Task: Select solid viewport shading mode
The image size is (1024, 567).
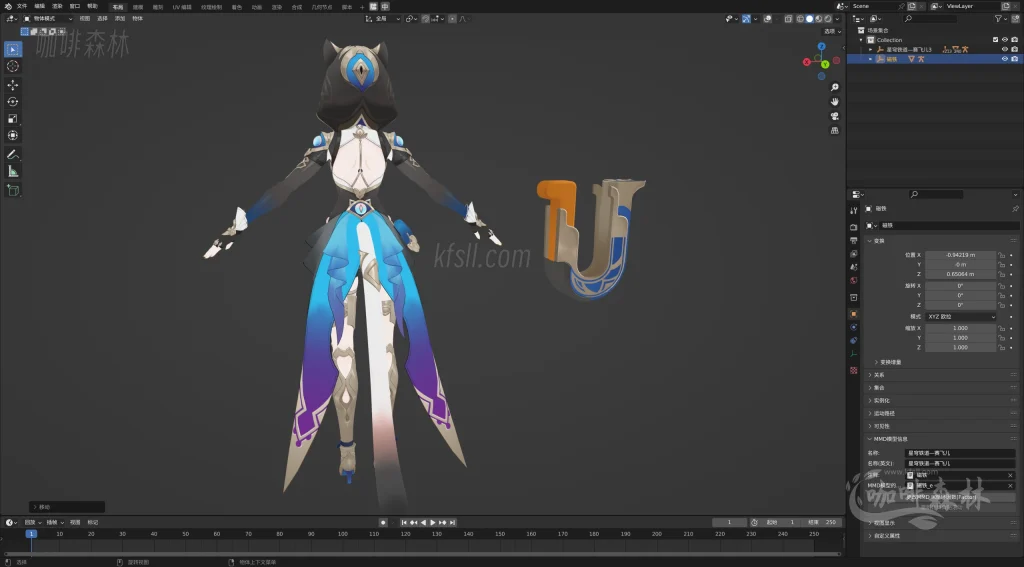Action: coord(809,19)
